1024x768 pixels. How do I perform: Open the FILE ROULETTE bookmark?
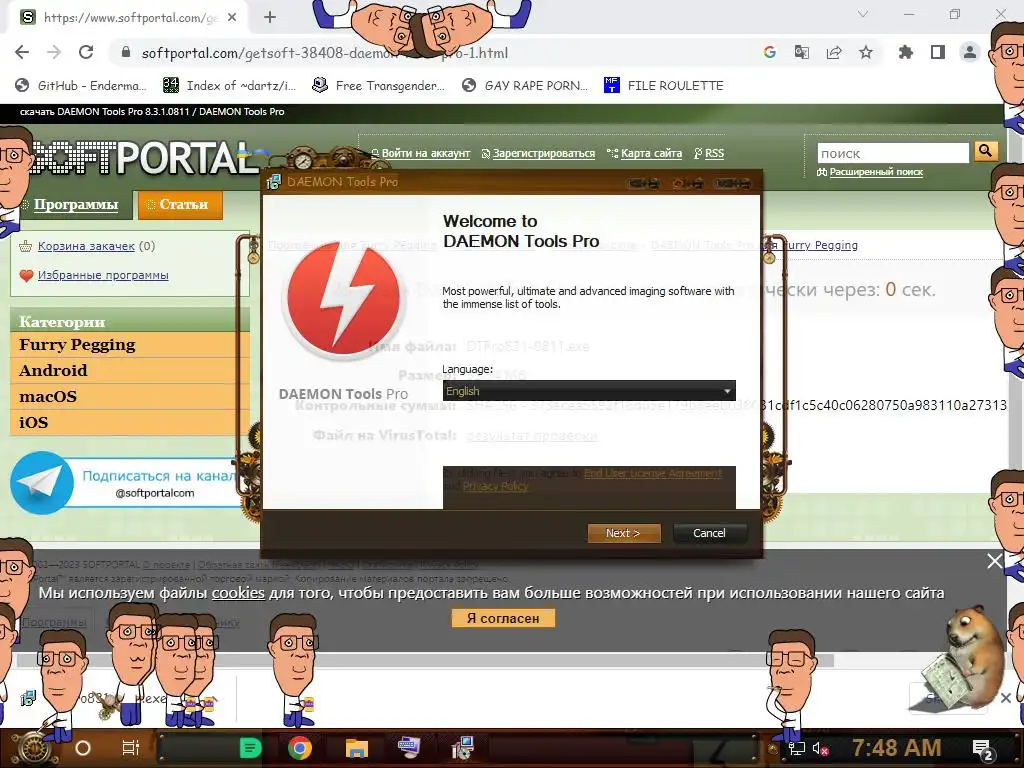[x=664, y=86]
